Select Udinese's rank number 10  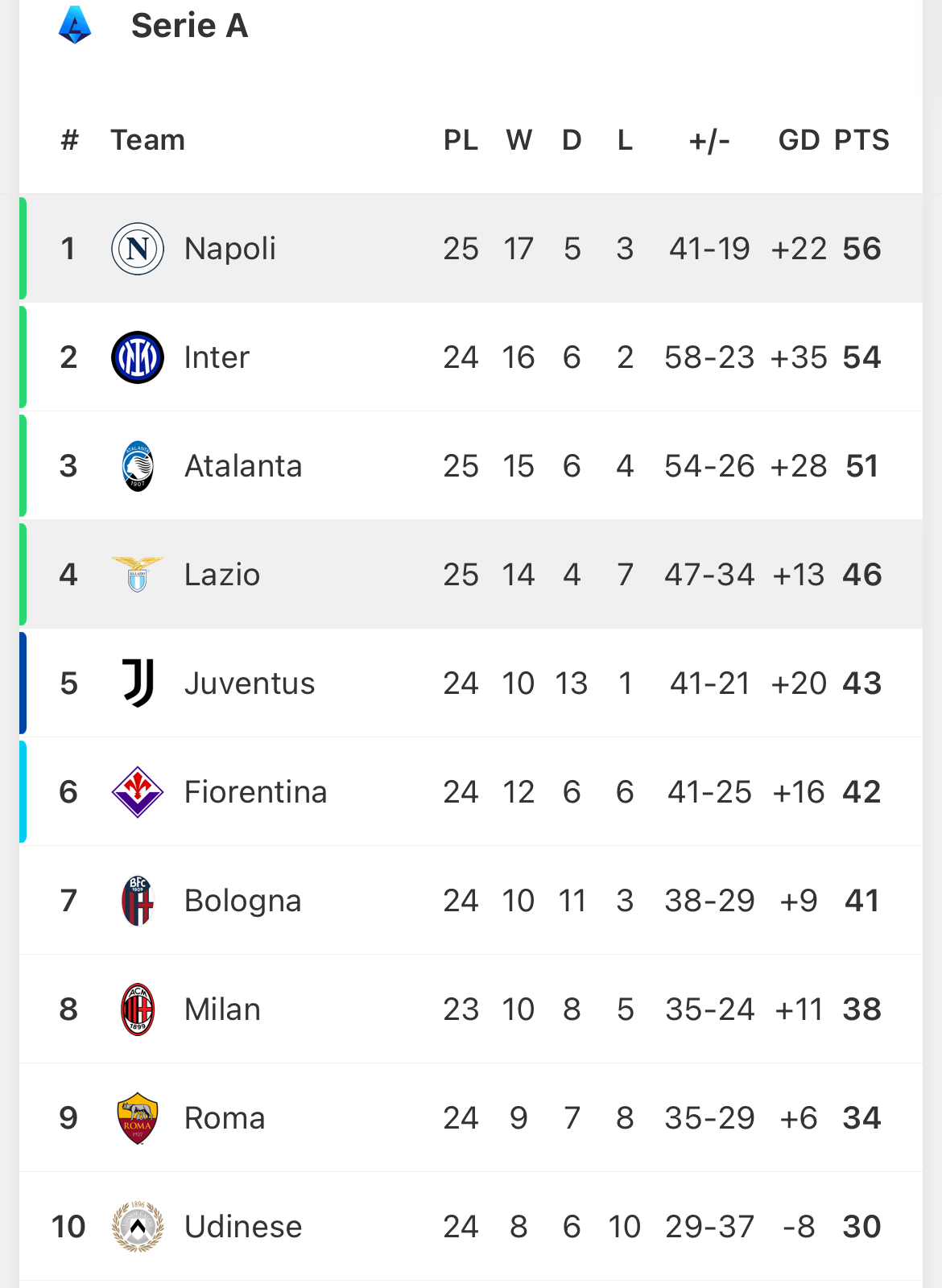point(68,1227)
